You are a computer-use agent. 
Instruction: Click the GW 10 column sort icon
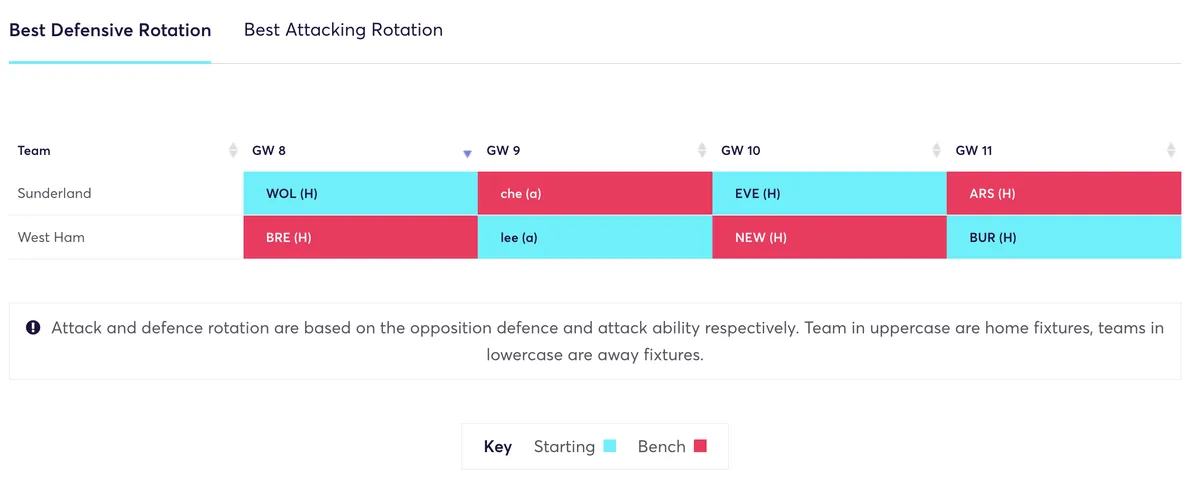(936, 151)
